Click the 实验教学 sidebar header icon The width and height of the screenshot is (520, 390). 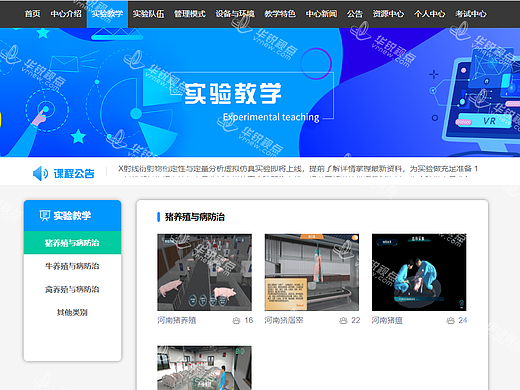(45, 216)
